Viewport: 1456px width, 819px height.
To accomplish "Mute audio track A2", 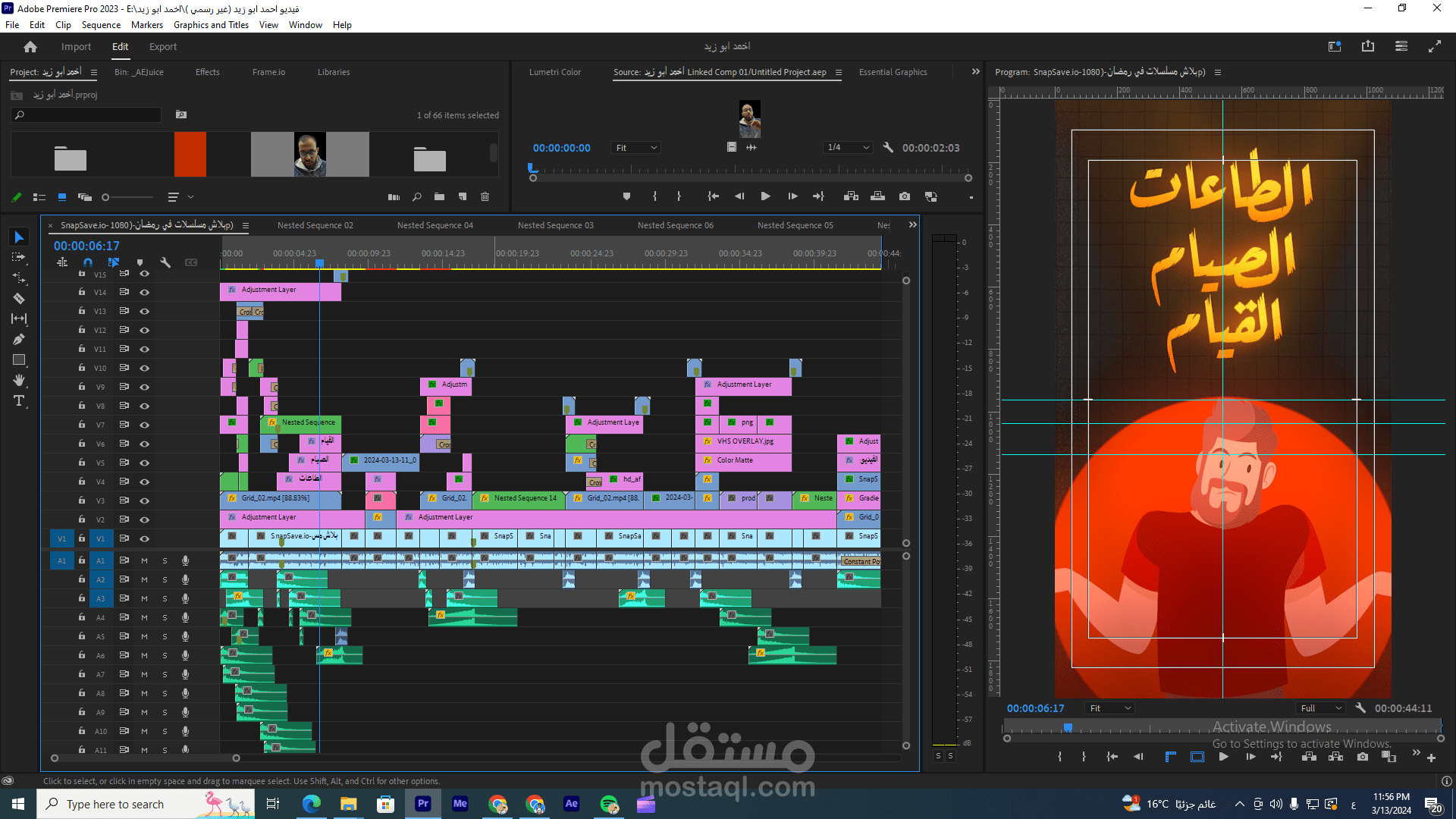I will 144,579.
